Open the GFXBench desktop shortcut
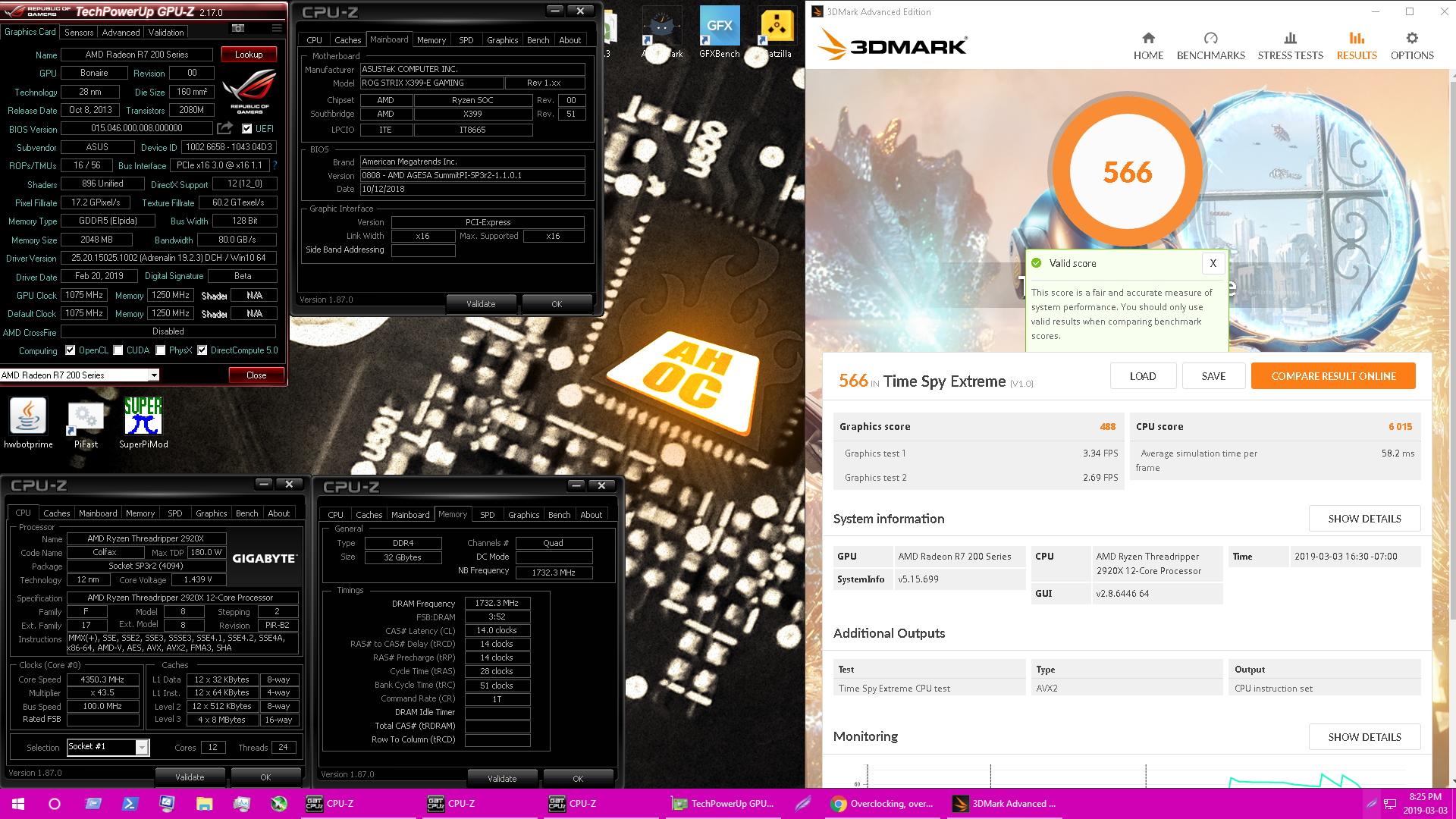Image resolution: width=1456 pixels, height=819 pixels. point(719,32)
